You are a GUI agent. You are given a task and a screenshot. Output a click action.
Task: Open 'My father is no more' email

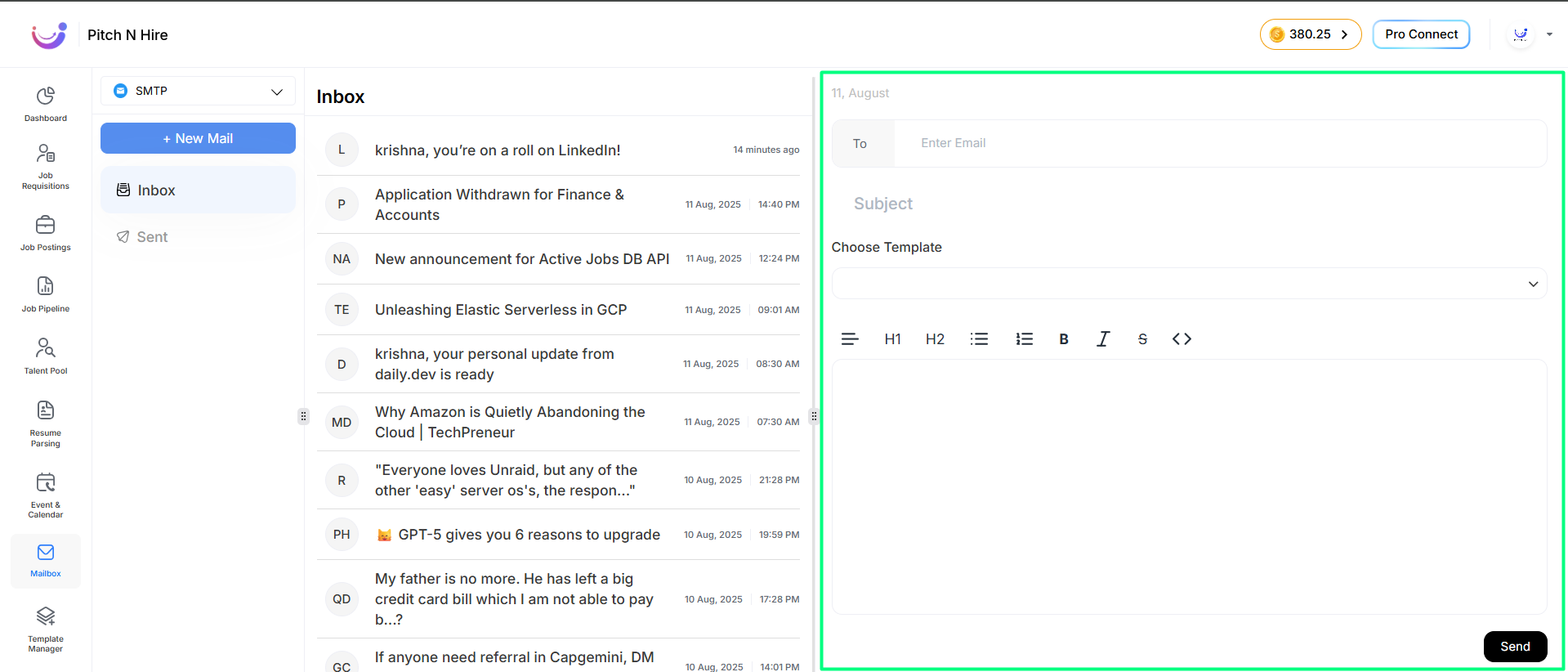point(558,598)
